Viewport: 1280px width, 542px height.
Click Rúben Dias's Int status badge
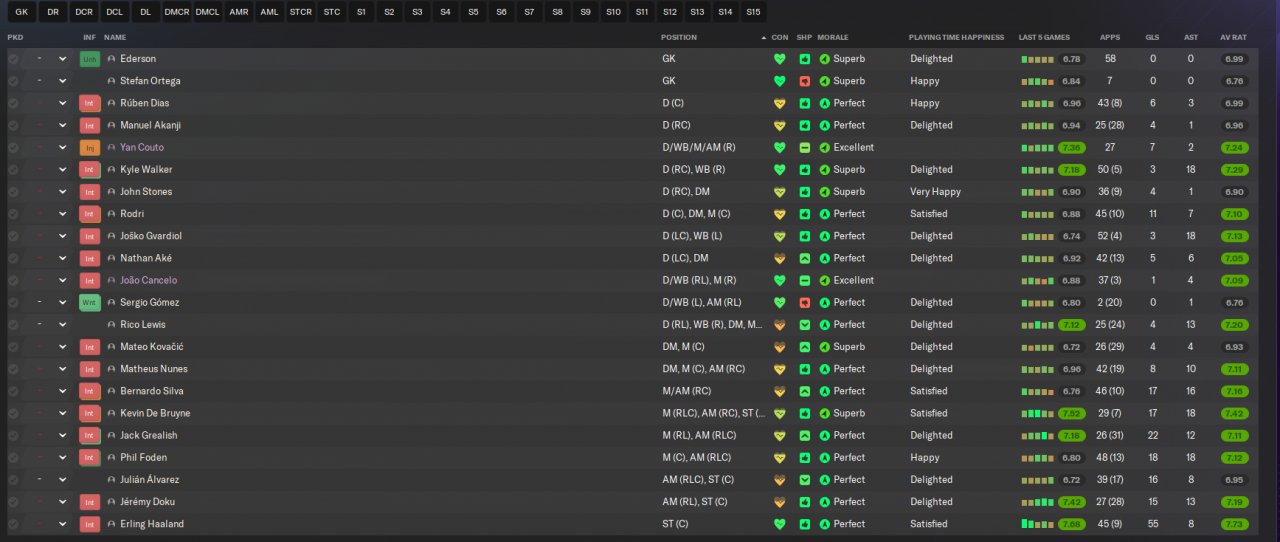[90, 103]
